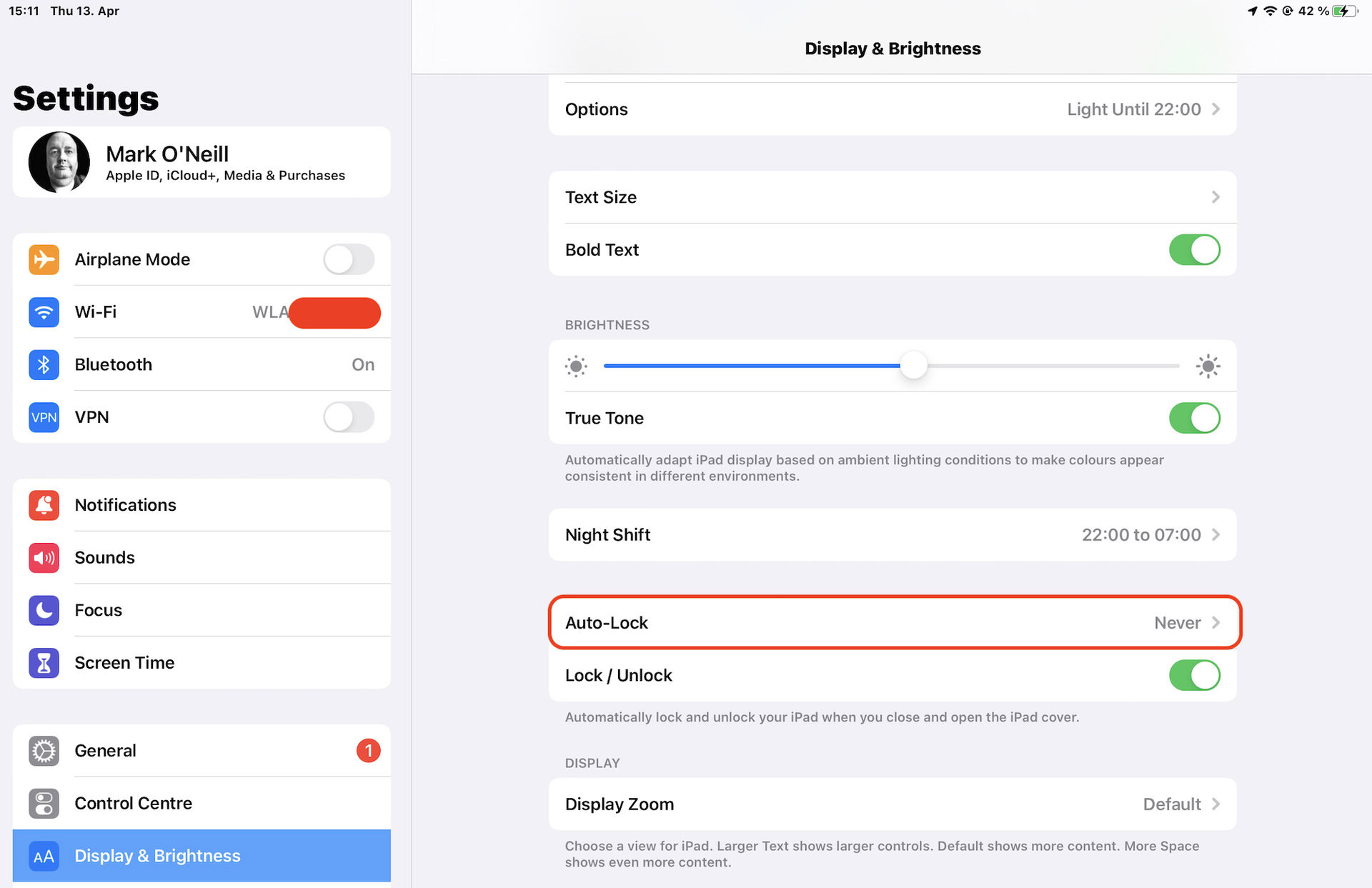
Task: Tap the Bluetooth icon in sidebar
Action: (x=44, y=364)
